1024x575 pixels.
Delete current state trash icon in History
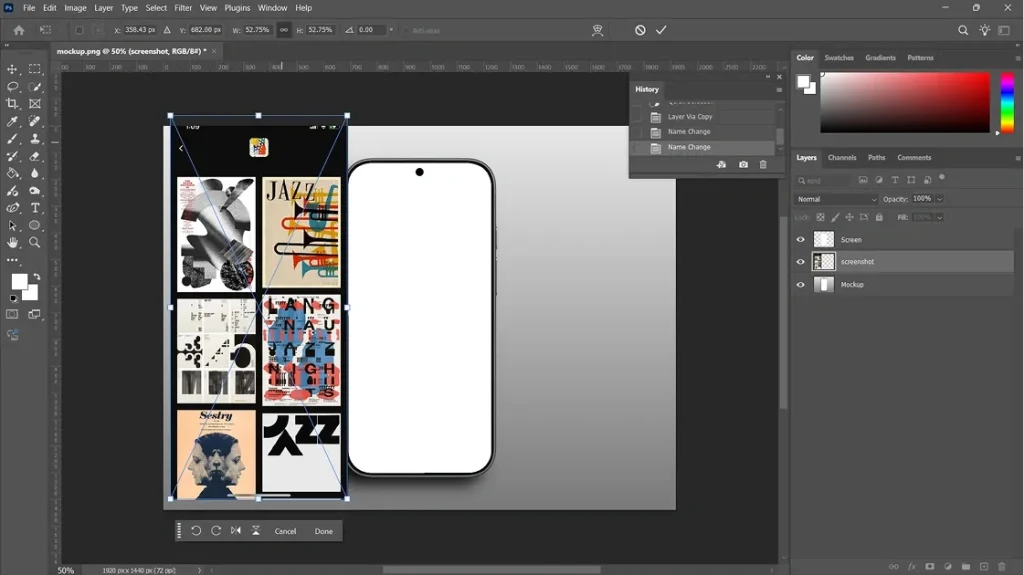(763, 165)
